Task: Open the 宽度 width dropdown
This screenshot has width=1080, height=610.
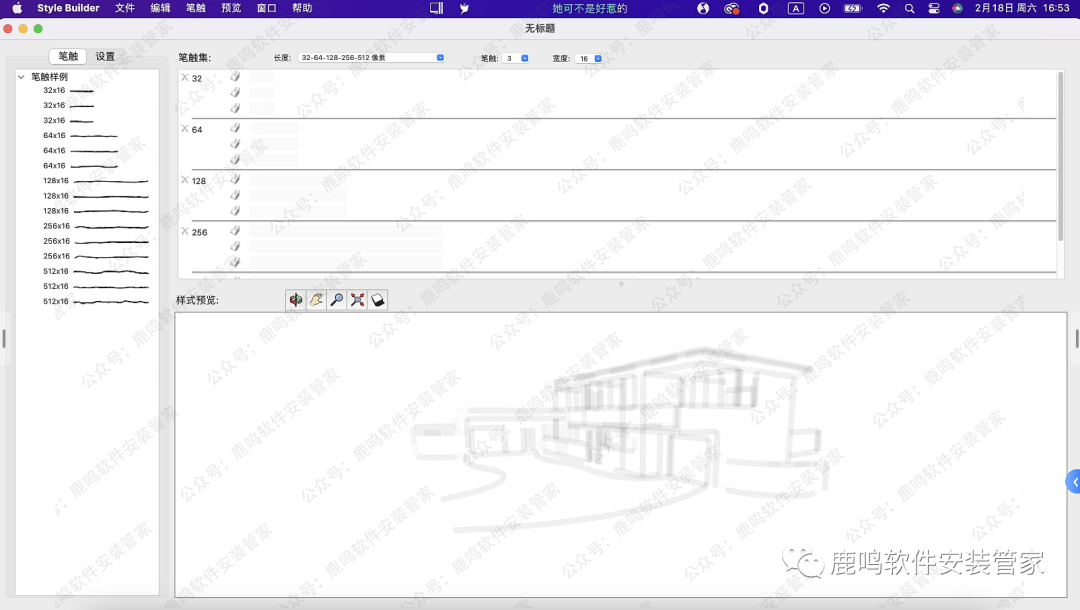Action: click(589, 58)
